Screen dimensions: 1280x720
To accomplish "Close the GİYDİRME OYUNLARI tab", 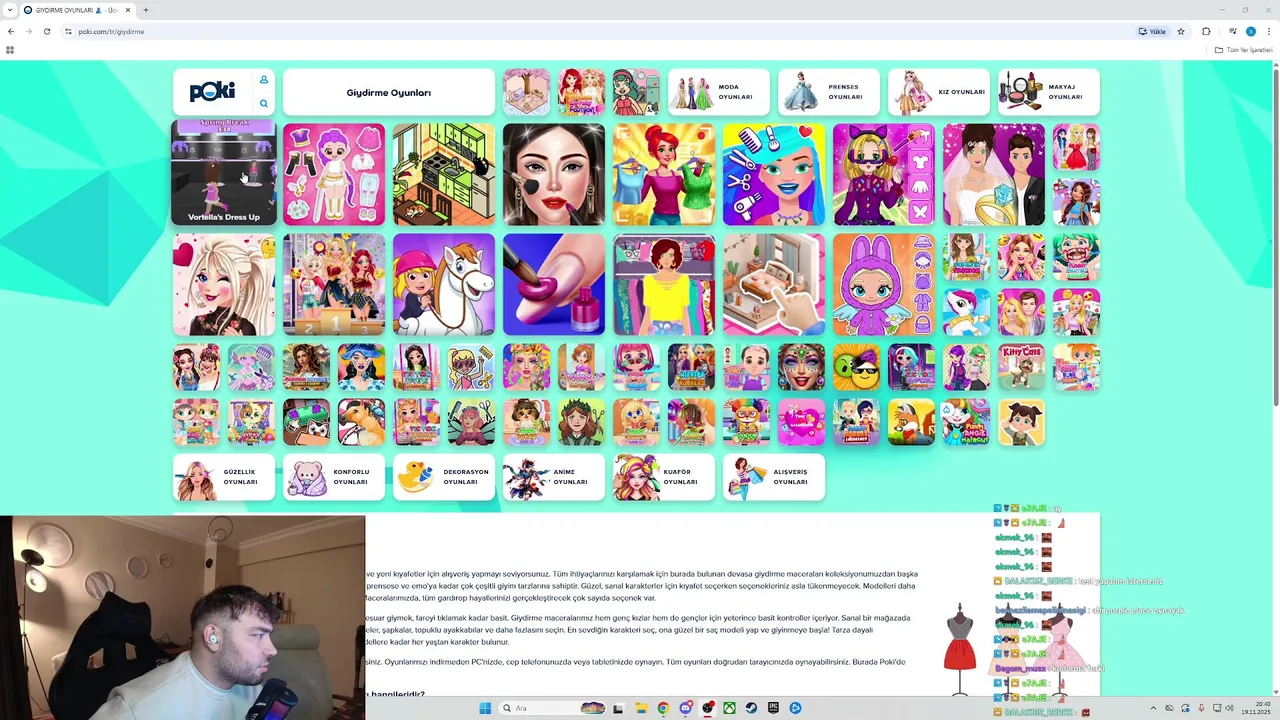I will point(128,10).
